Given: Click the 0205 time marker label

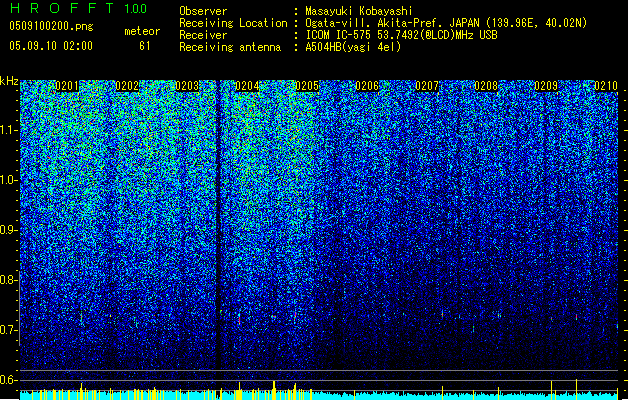Looking at the screenshot, I should click(x=307, y=86).
